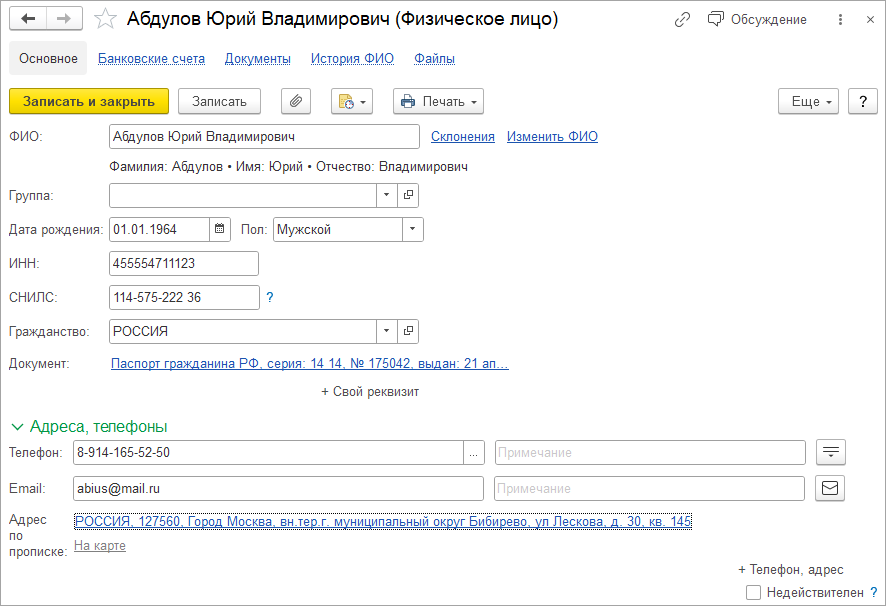Open the История ФИО tab
This screenshot has width=886, height=606.
click(352, 59)
